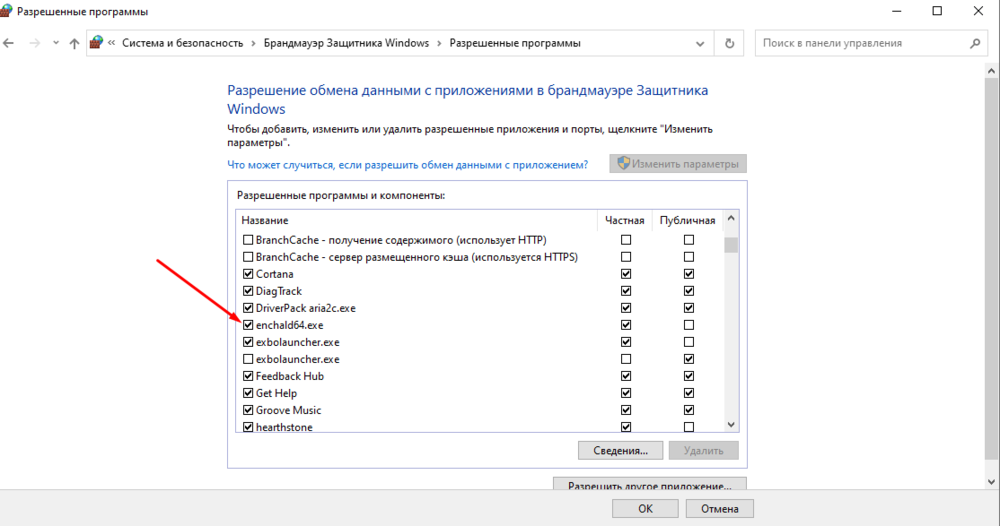Go forward with the right arrow

pos(35,43)
